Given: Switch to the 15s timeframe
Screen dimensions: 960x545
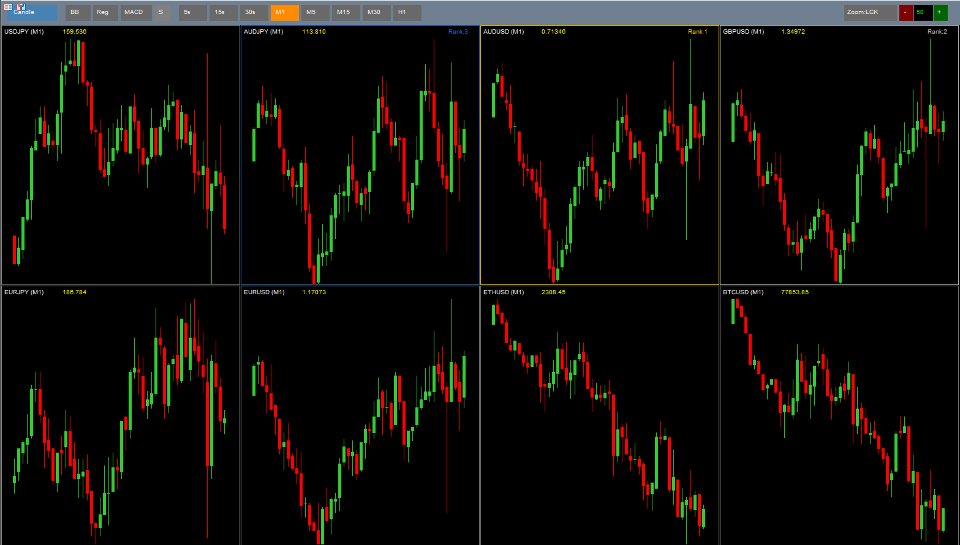Looking at the screenshot, I should [223, 13].
